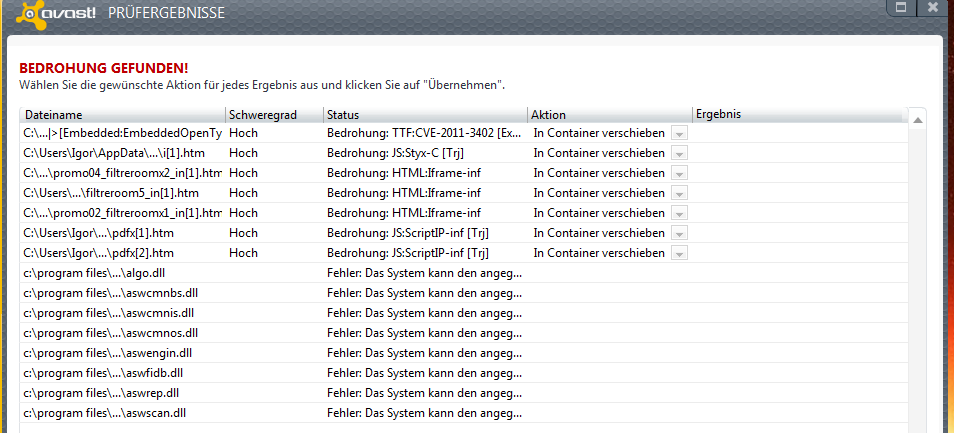This screenshot has width=954, height=433.
Task: Click Iframe-inf status of promo04_filtreroomx2 row
Action: point(404,173)
